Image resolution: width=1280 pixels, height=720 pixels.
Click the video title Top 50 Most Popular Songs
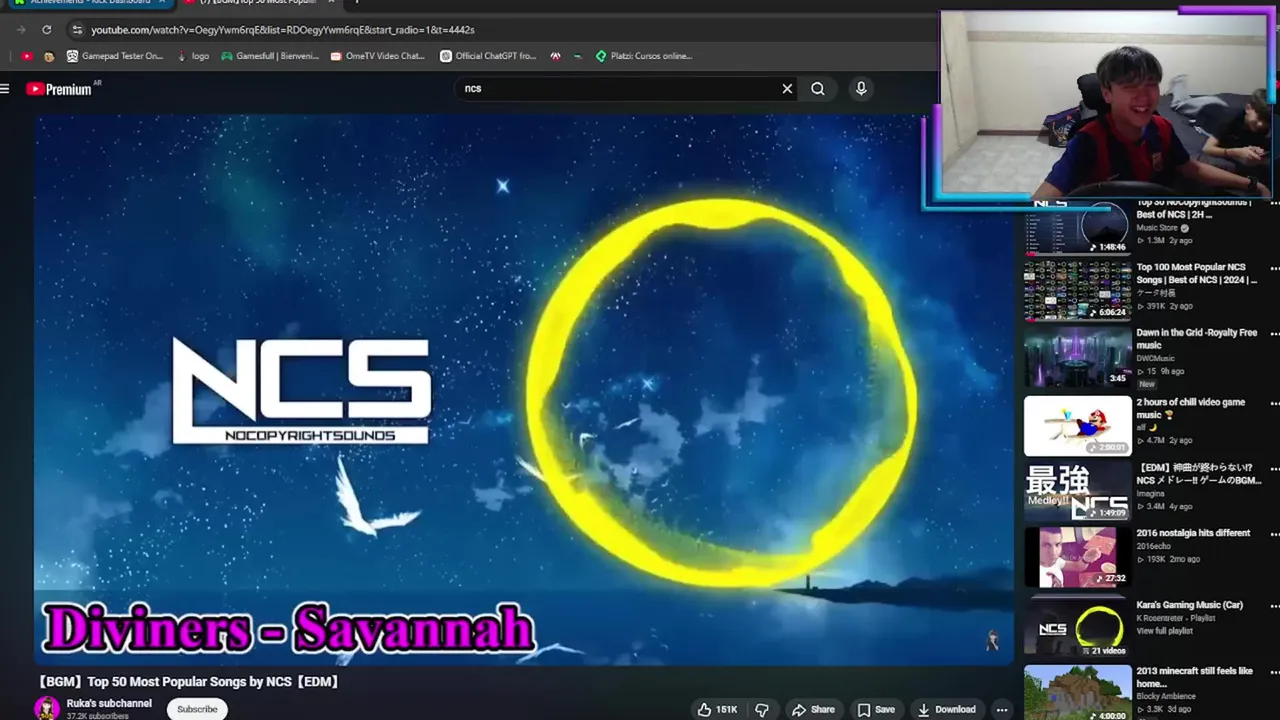189,682
